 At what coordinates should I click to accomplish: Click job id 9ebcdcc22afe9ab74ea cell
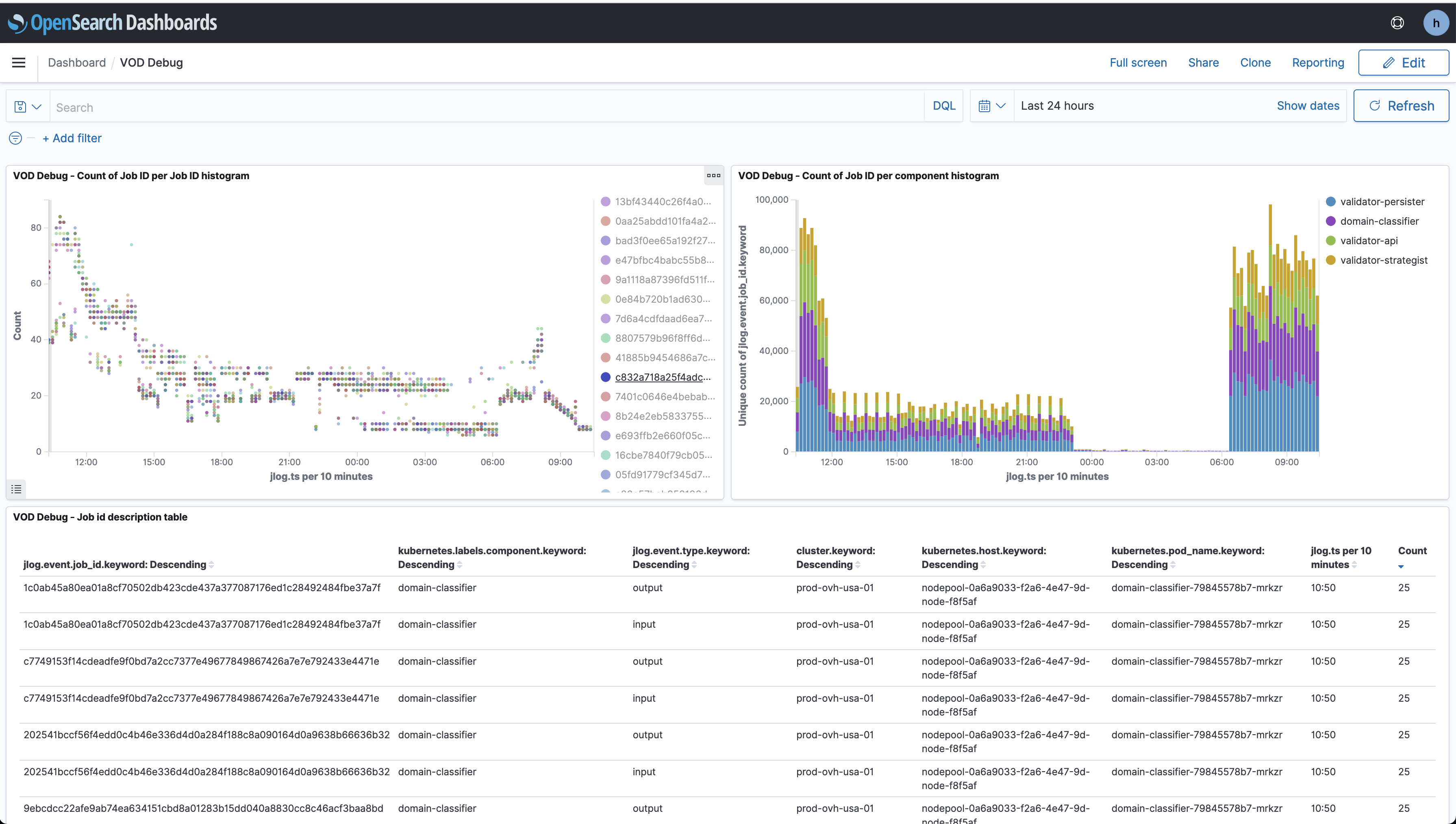[203, 808]
